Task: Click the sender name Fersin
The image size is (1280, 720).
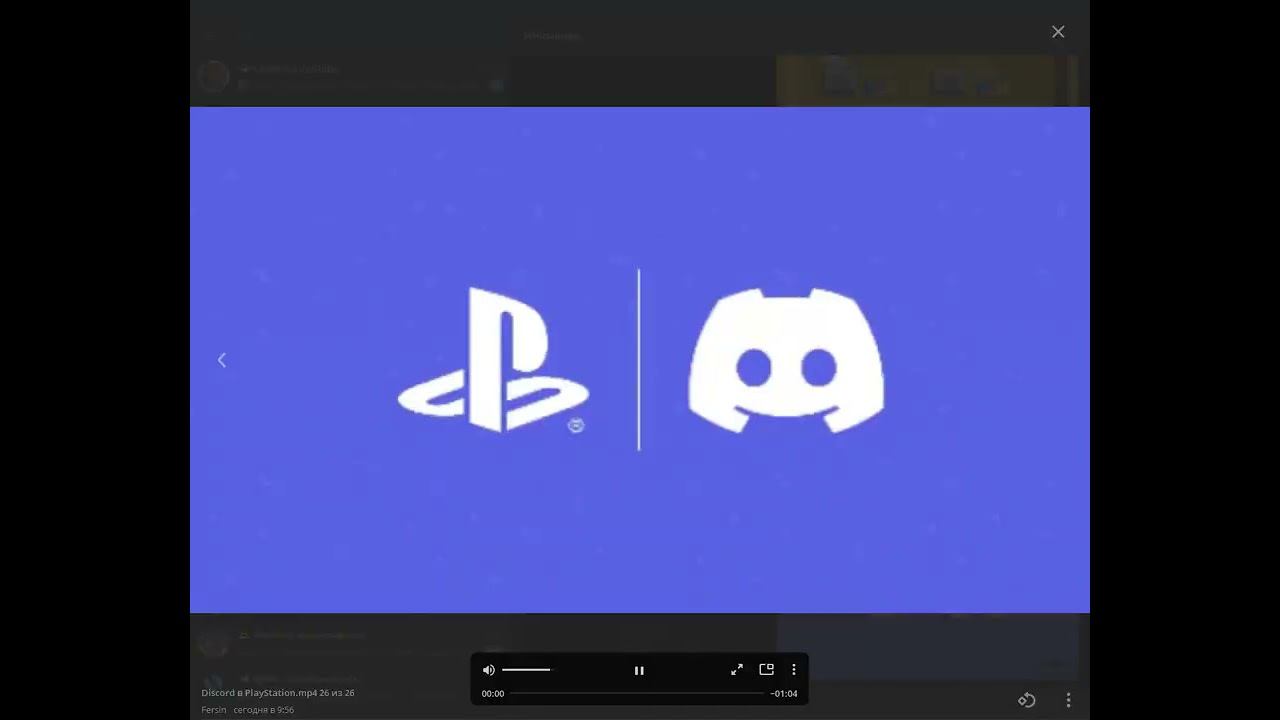Action: (x=214, y=710)
